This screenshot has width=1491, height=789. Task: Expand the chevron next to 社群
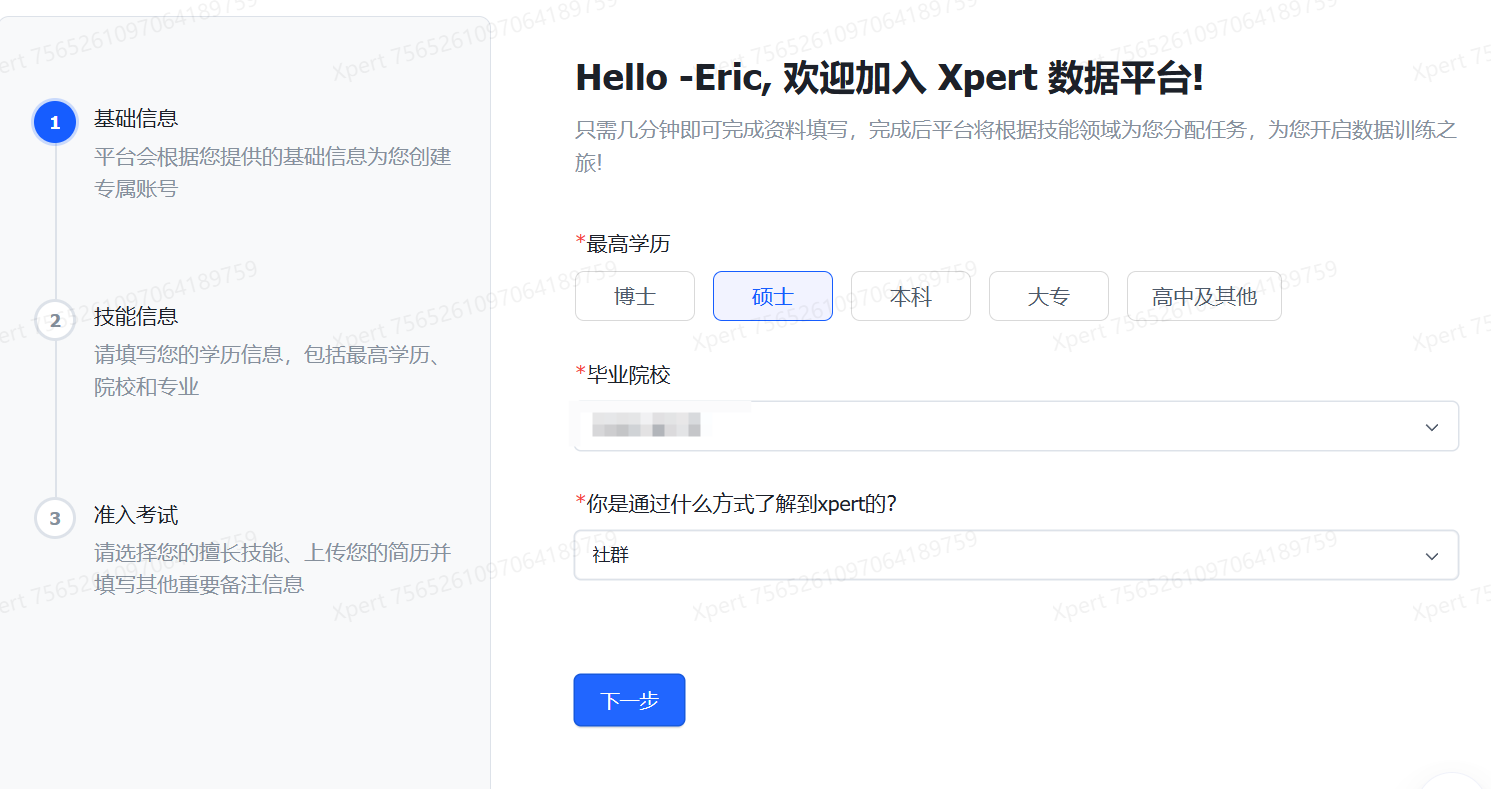[x=1432, y=556]
